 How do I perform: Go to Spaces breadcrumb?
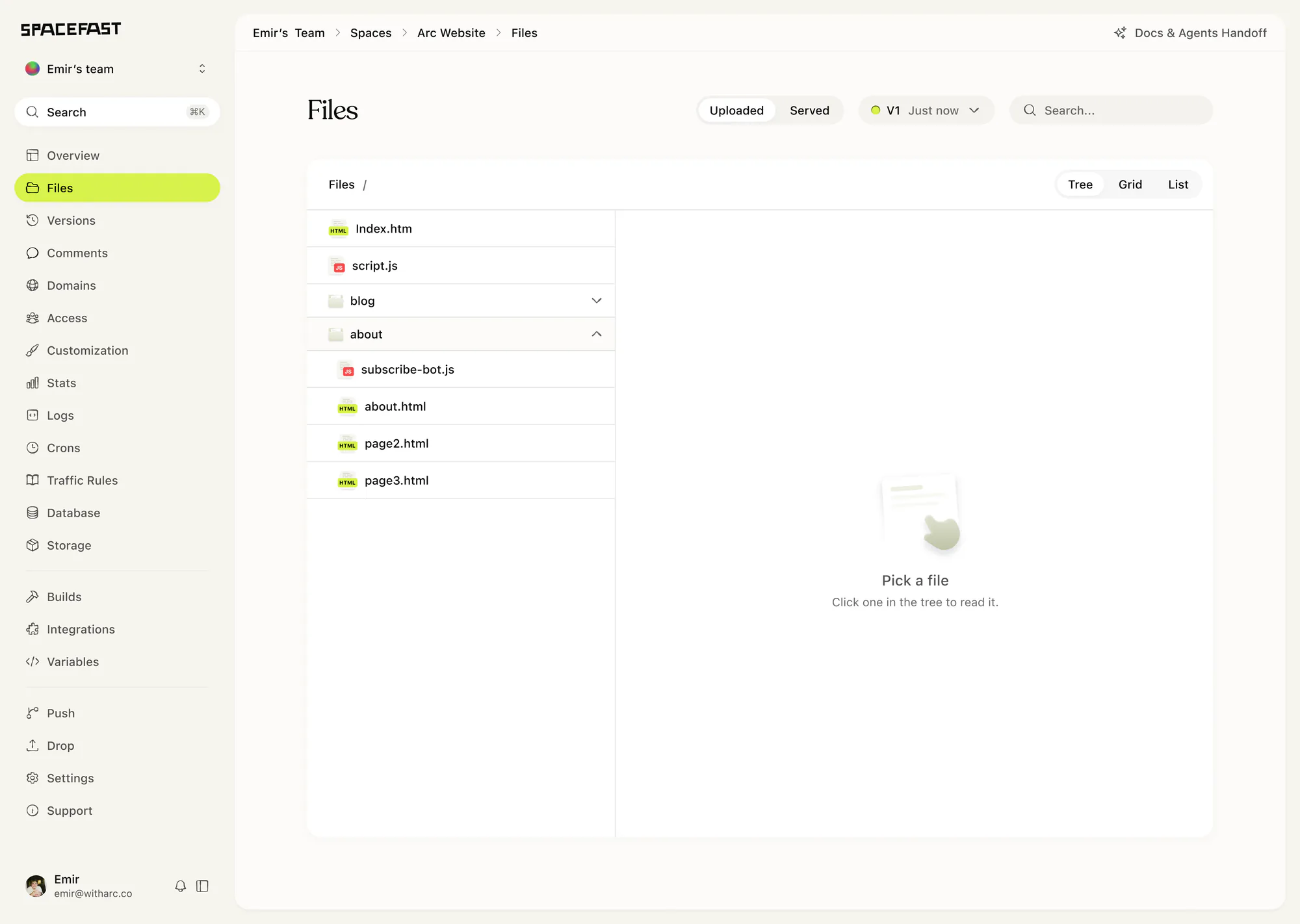point(370,33)
